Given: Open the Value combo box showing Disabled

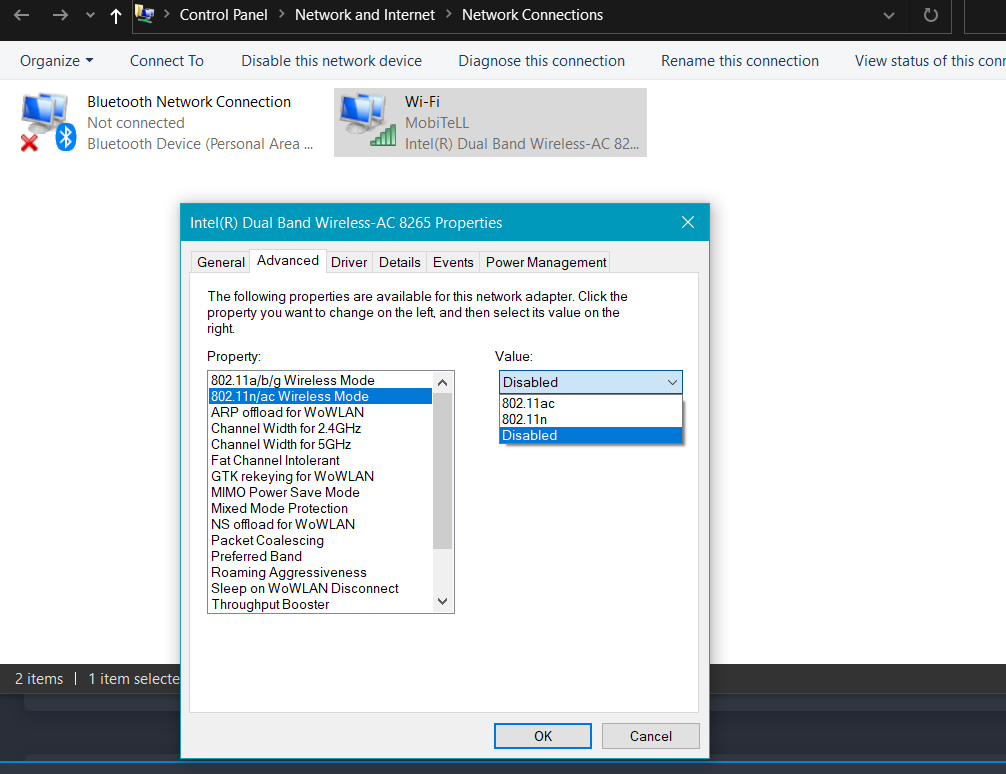Looking at the screenshot, I should (590, 382).
